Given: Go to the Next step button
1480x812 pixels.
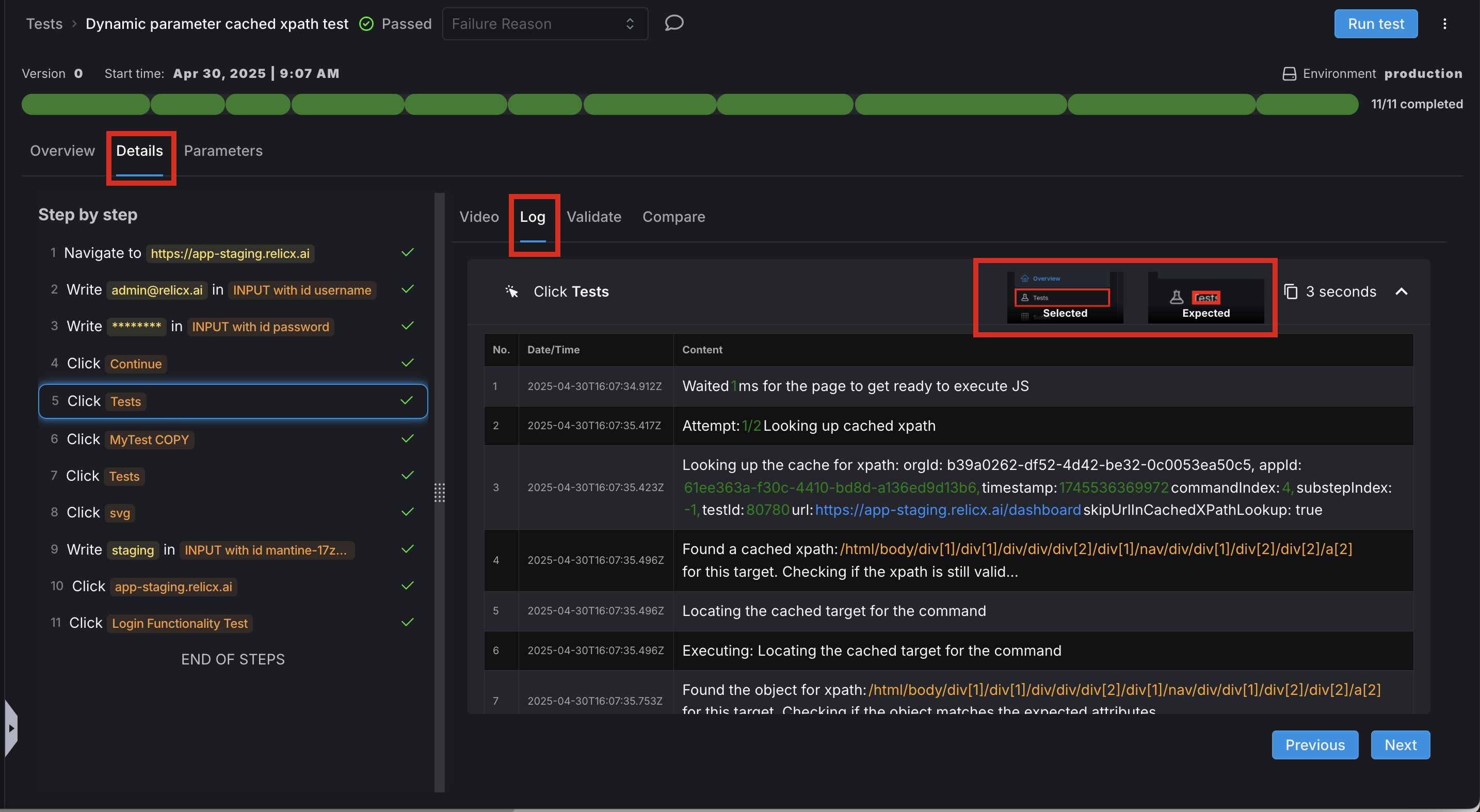Looking at the screenshot, I should (x=1399, y=744).
